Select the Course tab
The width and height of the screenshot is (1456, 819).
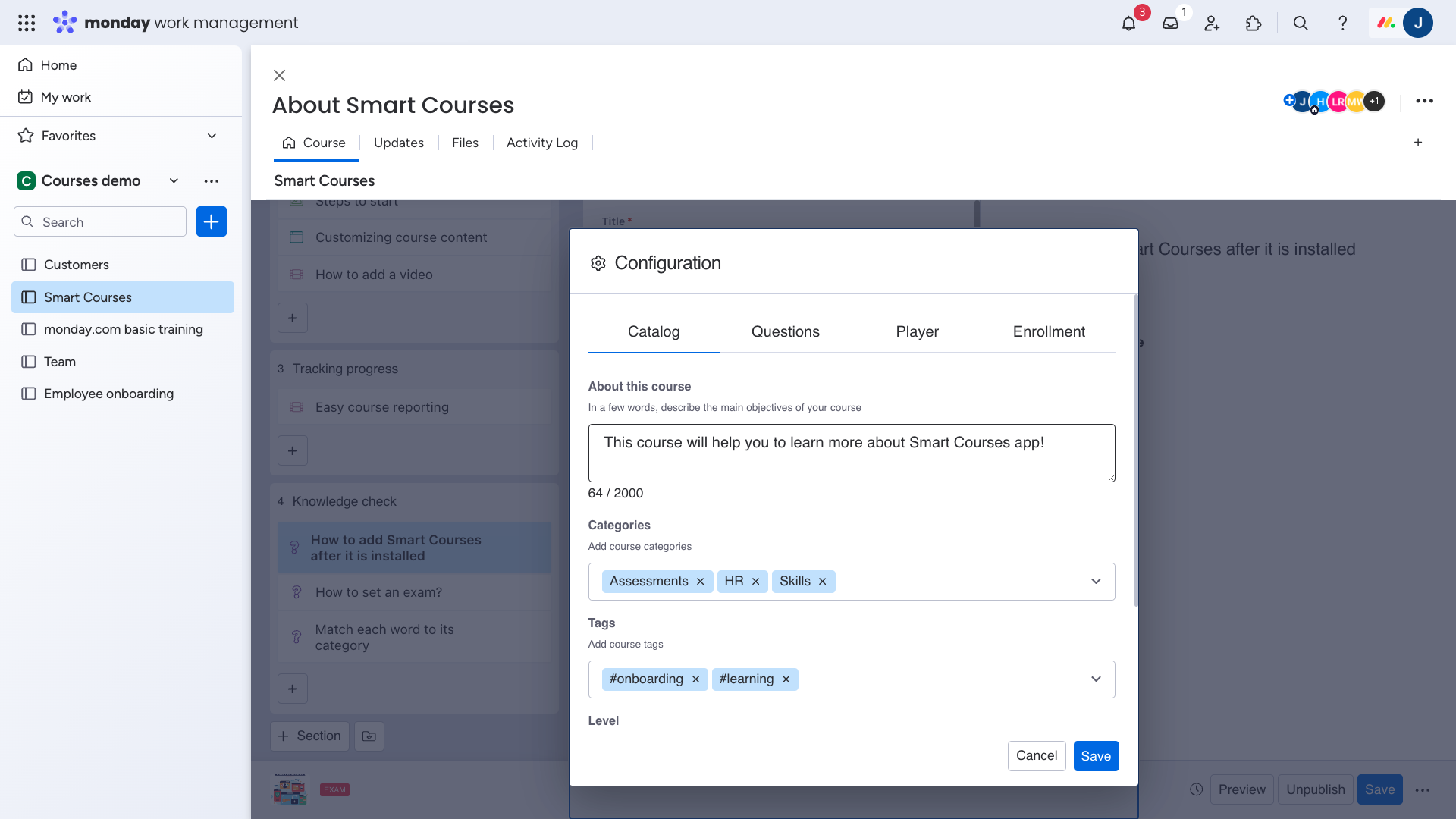click(x=315, y=143)
